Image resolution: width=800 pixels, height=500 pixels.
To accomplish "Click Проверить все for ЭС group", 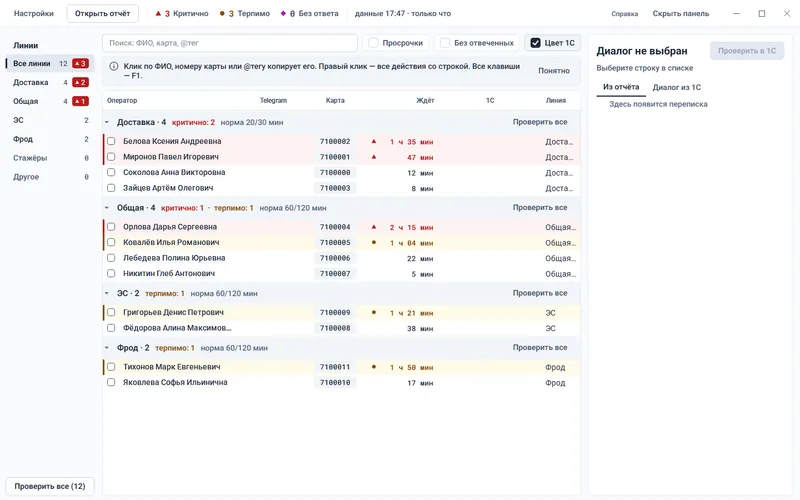I will pos(540,293).
